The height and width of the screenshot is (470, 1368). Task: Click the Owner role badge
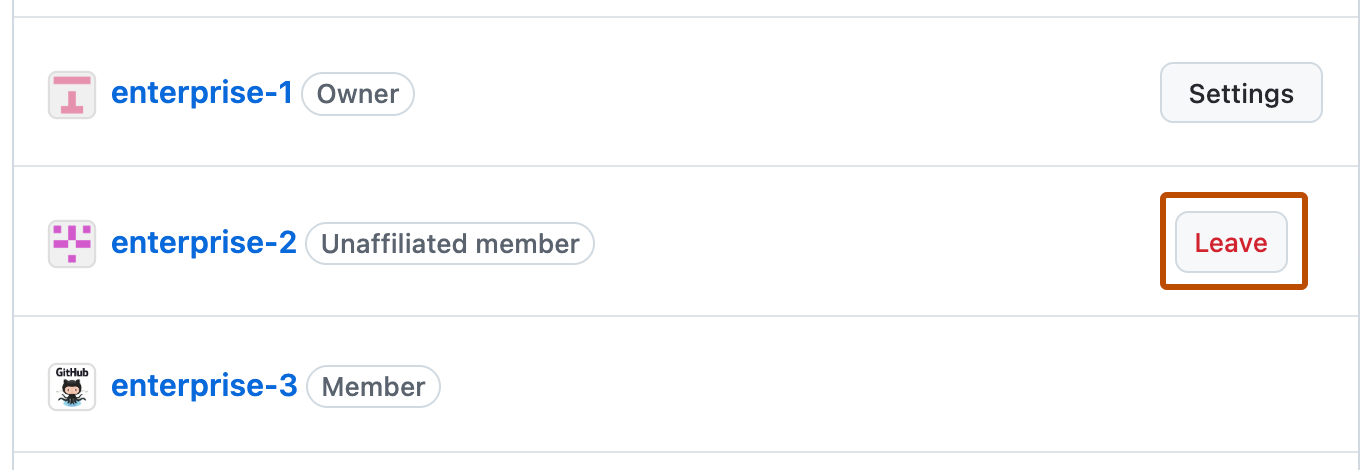[358, 94]
